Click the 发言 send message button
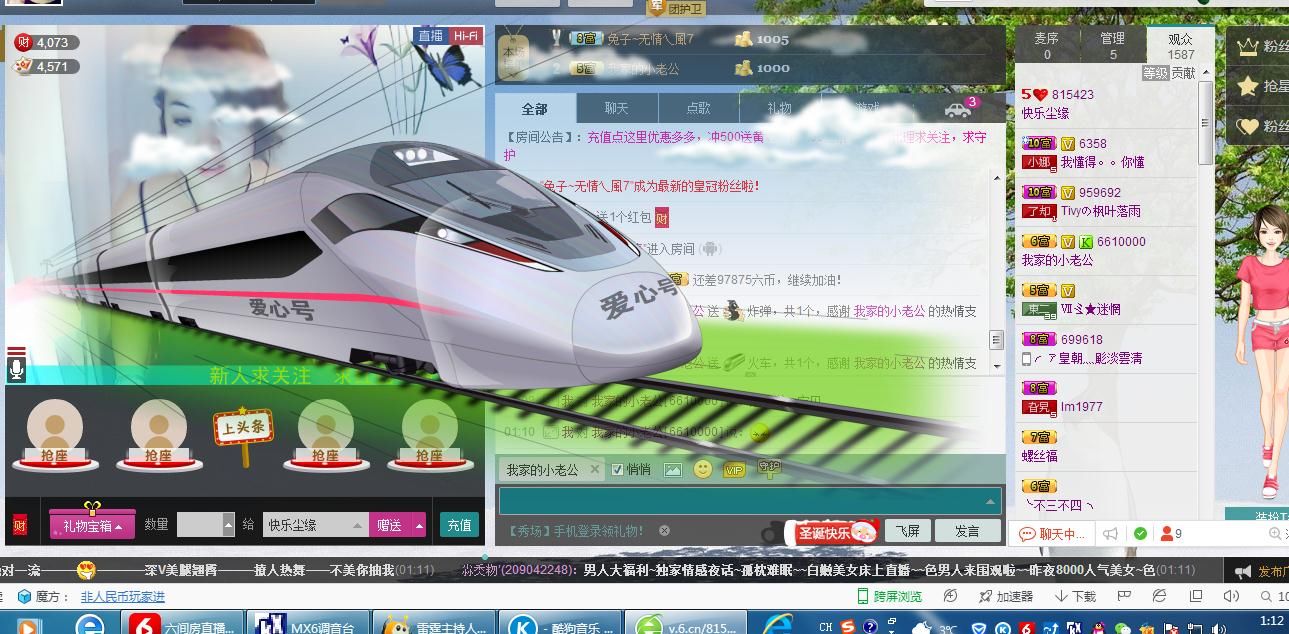 968,531
